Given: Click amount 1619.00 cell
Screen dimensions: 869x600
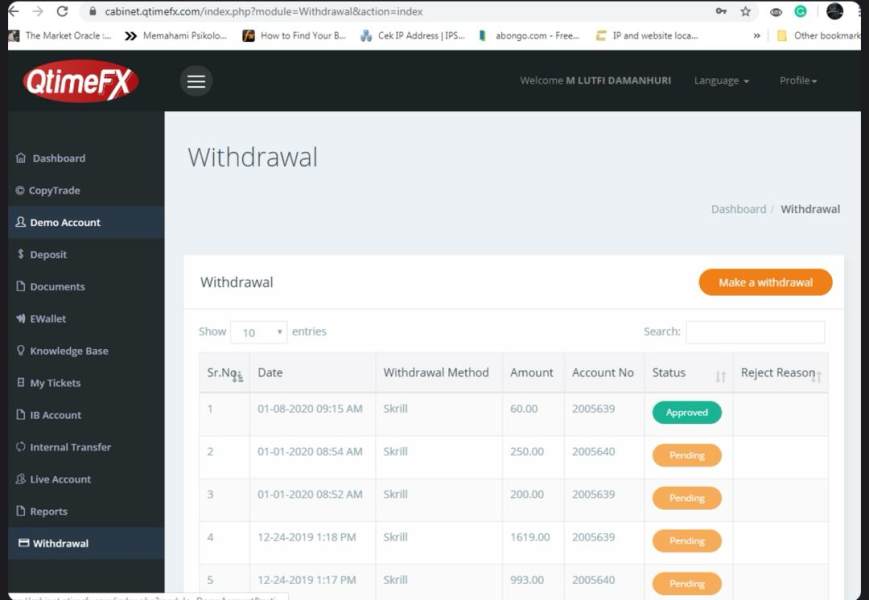Looking at the screenshot, I should [x=530, y=537].
